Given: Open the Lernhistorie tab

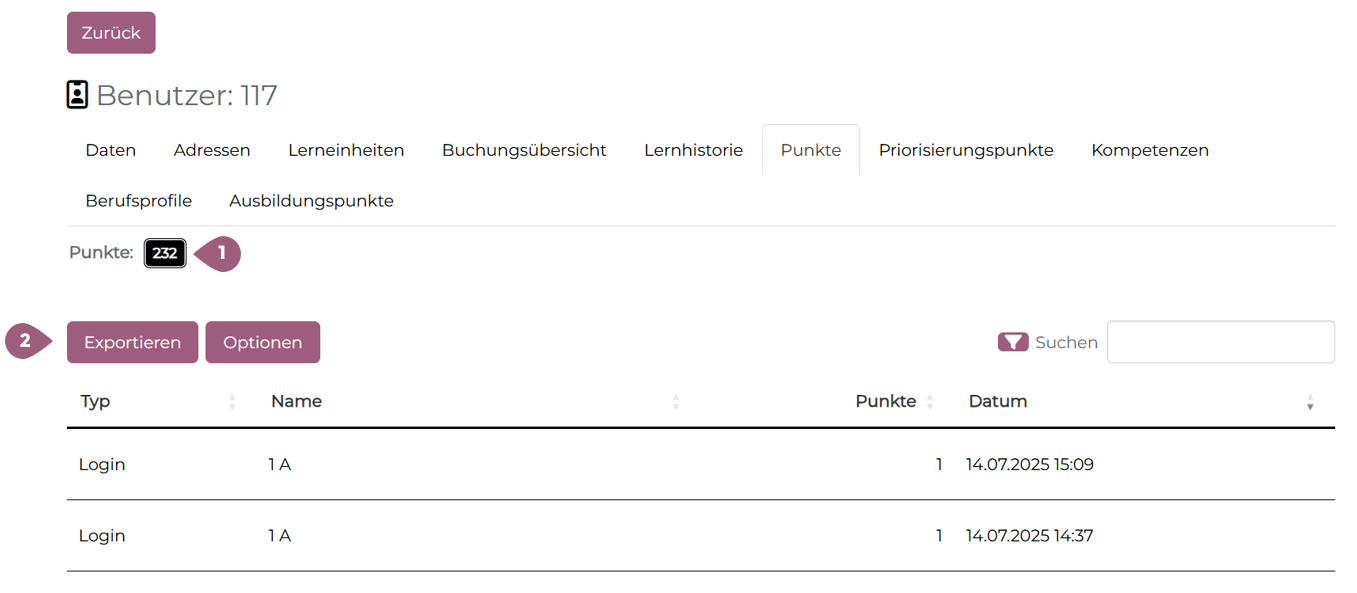Looking at the screenshot, I should pos(693,150).
